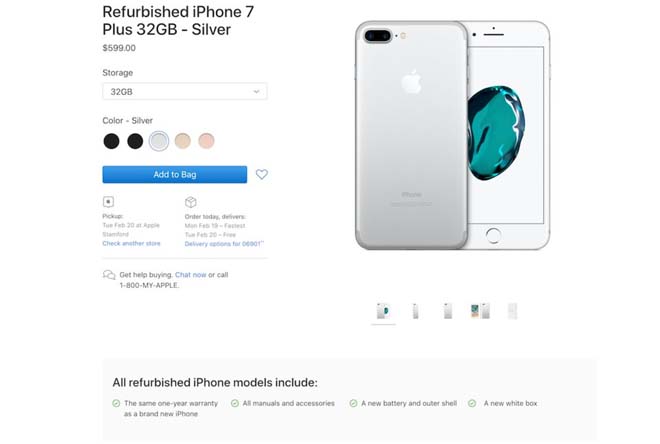
Task: Select the first black color swatch
Action: tap(111, 141)
